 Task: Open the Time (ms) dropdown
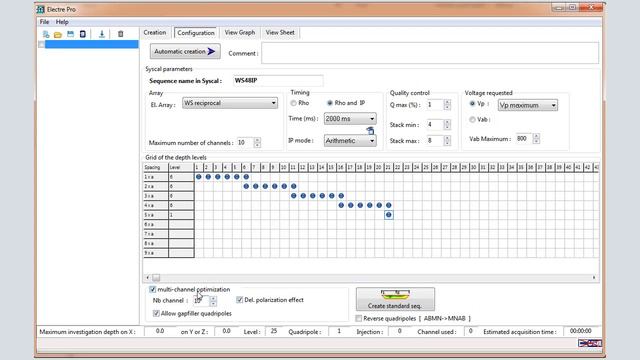pos(350,119)
